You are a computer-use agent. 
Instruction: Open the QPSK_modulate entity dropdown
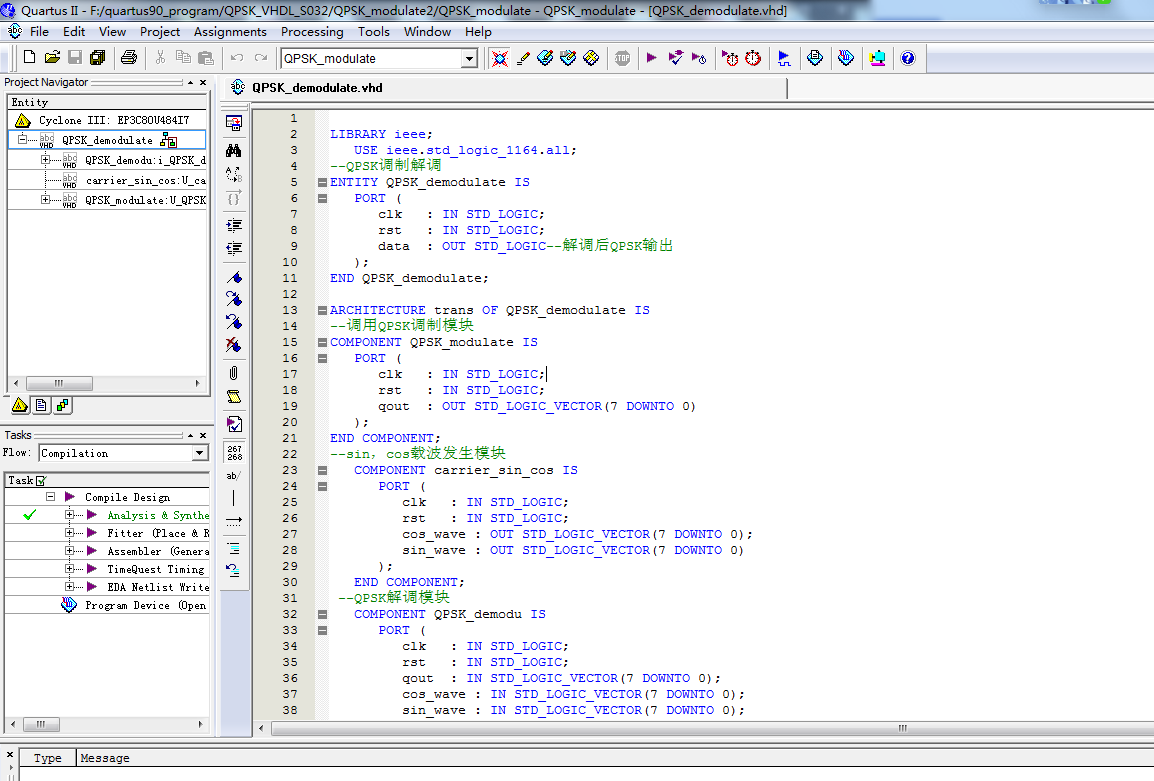(x=468, y=59)
